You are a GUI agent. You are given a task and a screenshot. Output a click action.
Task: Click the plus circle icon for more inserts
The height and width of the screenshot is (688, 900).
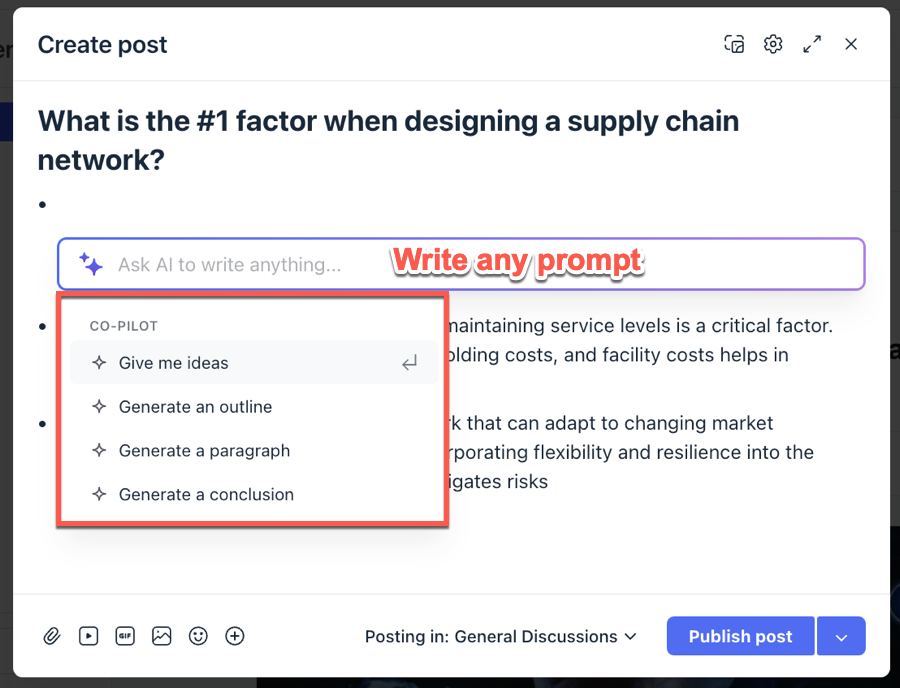(235, 636)
